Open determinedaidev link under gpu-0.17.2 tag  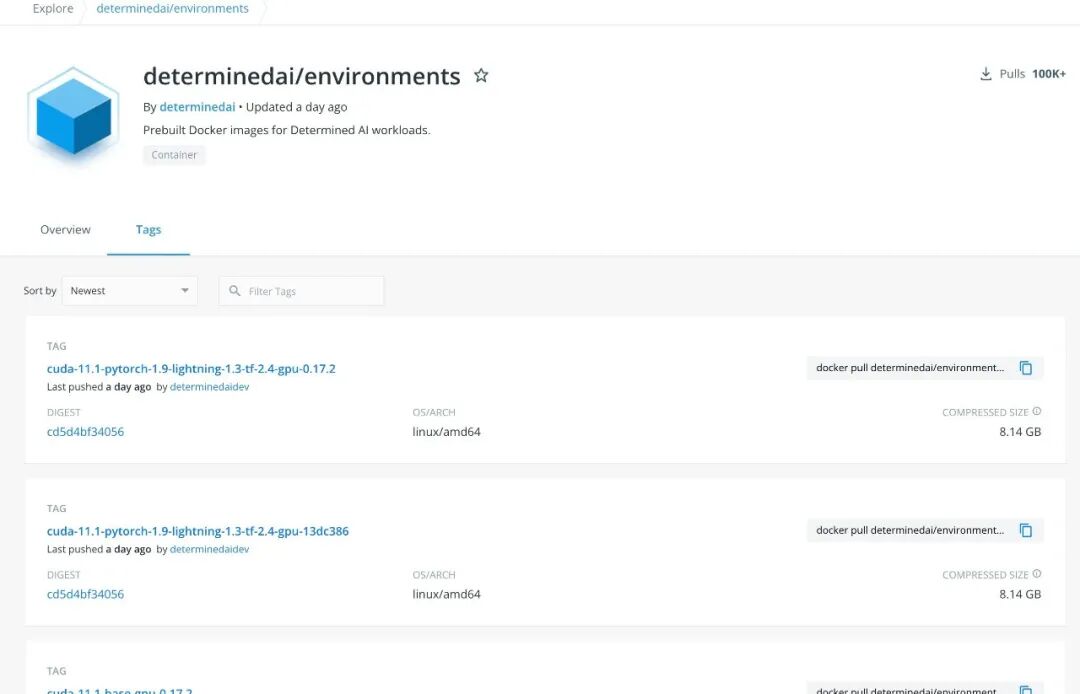pyautogui.click(x=209, y=387)
